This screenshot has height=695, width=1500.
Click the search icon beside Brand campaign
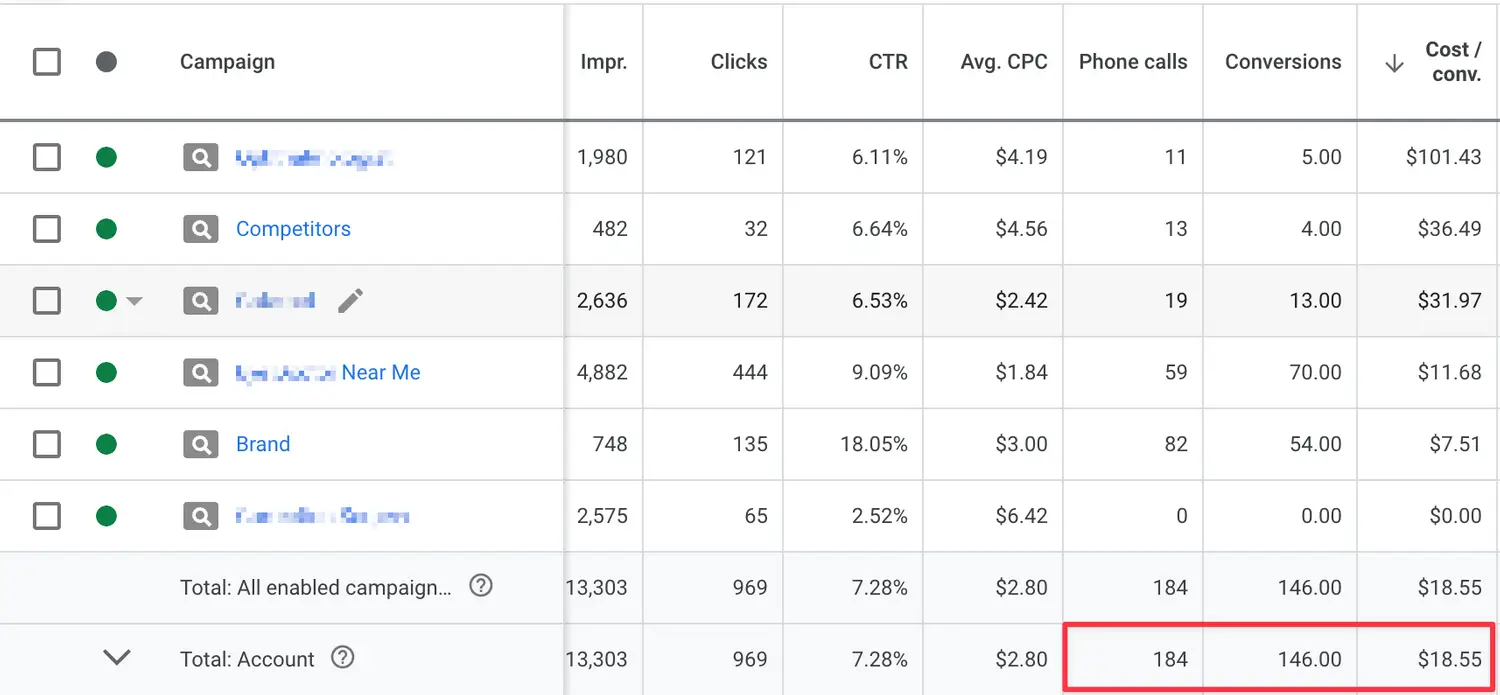tap(200, 445)
